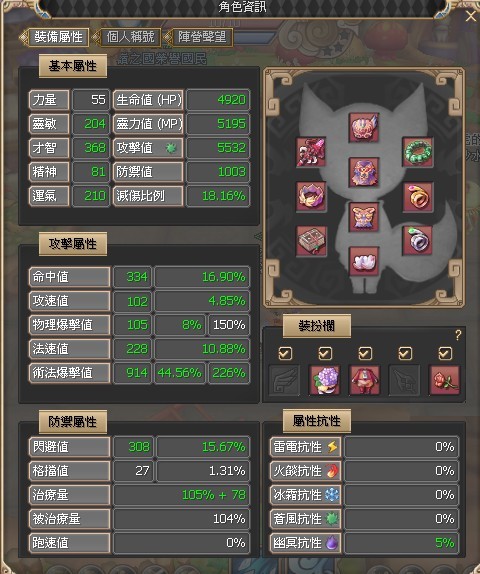Uncheck the box above the hydrangea costume
The width and height of the screenshot is (480, 574).
click(325, 353)
